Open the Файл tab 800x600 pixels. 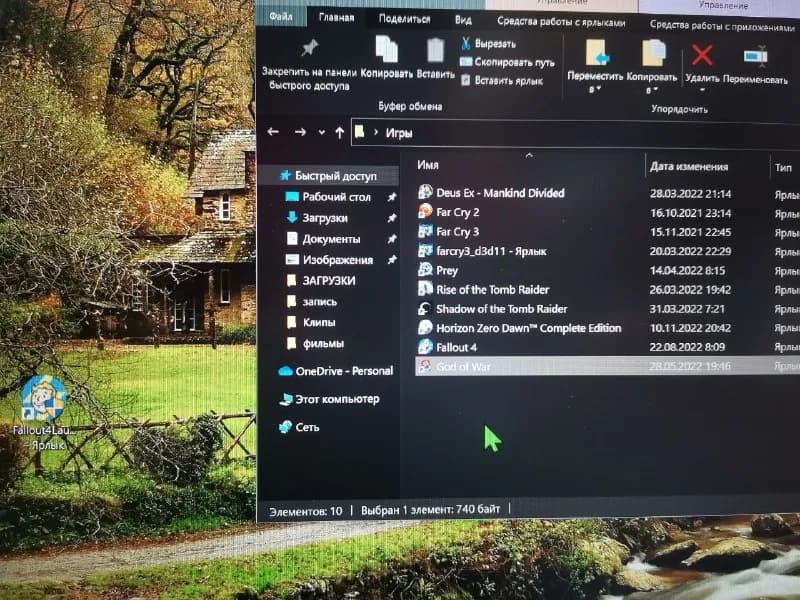[281, 16]
